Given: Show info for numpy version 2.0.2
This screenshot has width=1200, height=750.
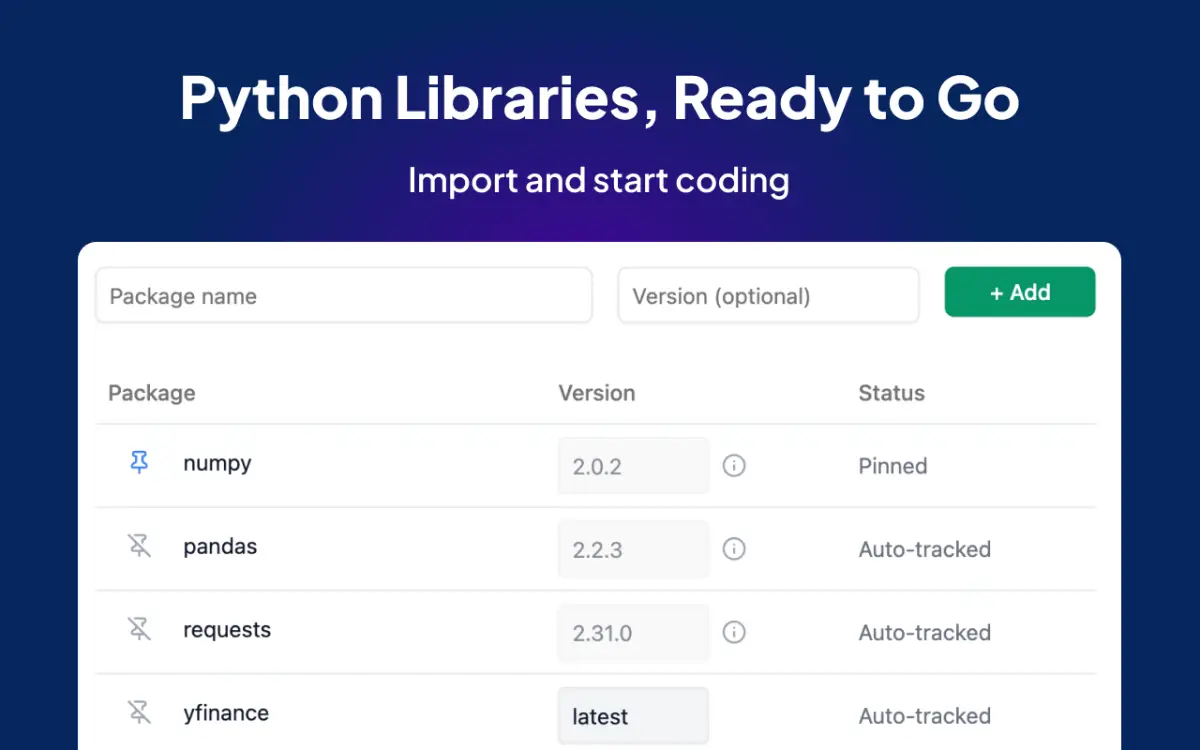Looking at the screenshot, I should click(x=734, y=466).
